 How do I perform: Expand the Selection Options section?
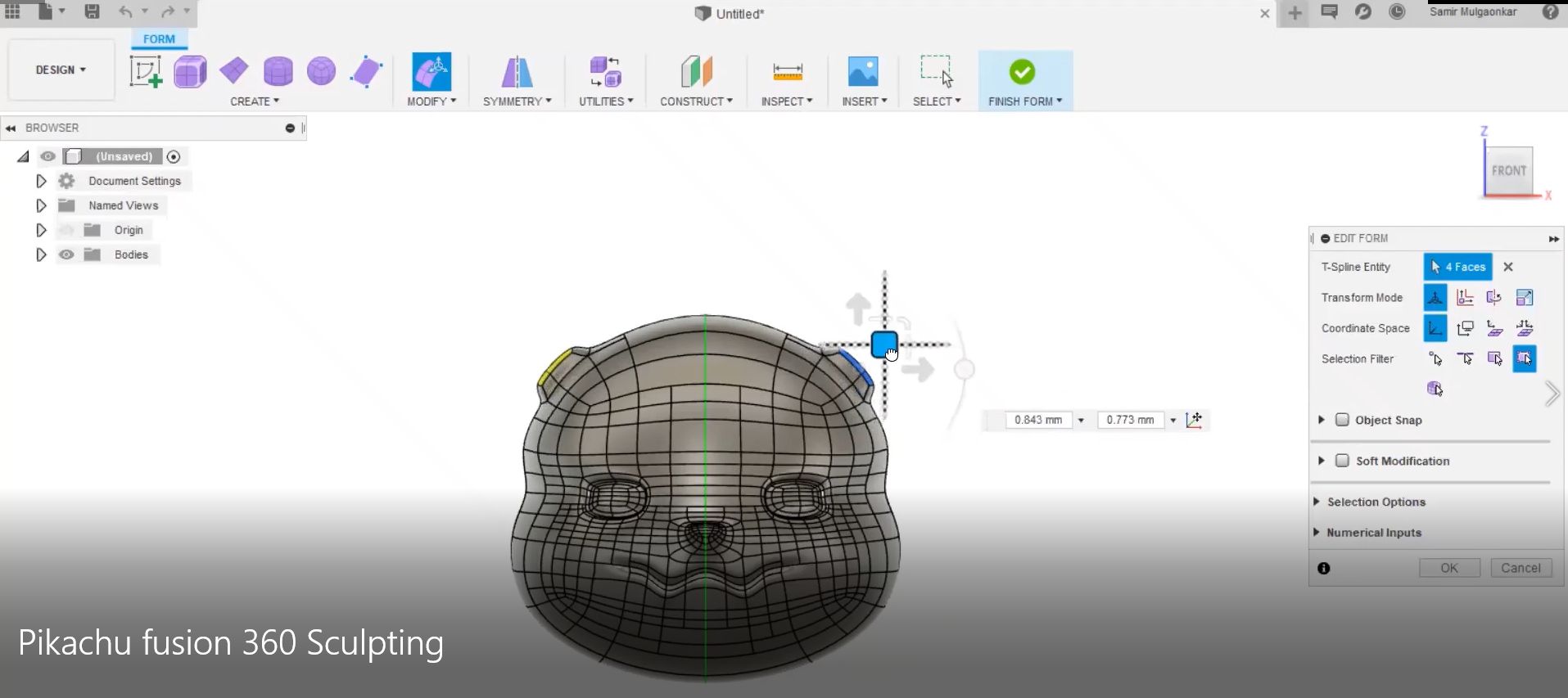1317,502
